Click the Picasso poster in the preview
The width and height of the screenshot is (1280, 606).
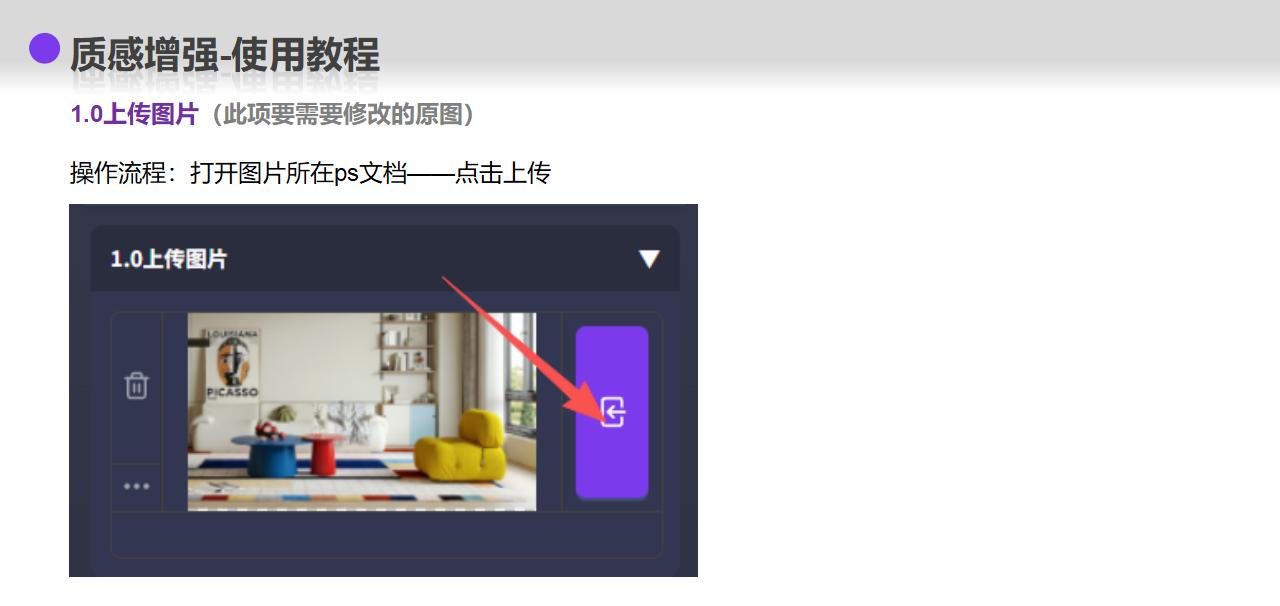click(x=232, y=365)
